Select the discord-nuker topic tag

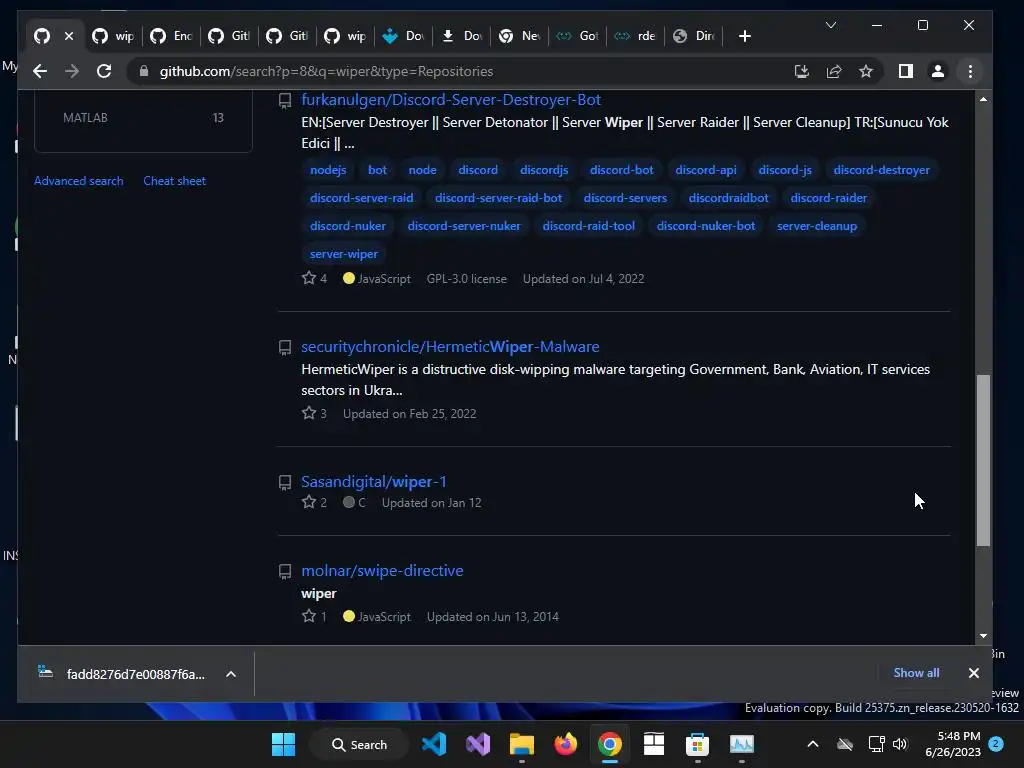click(x=347, y=226)
